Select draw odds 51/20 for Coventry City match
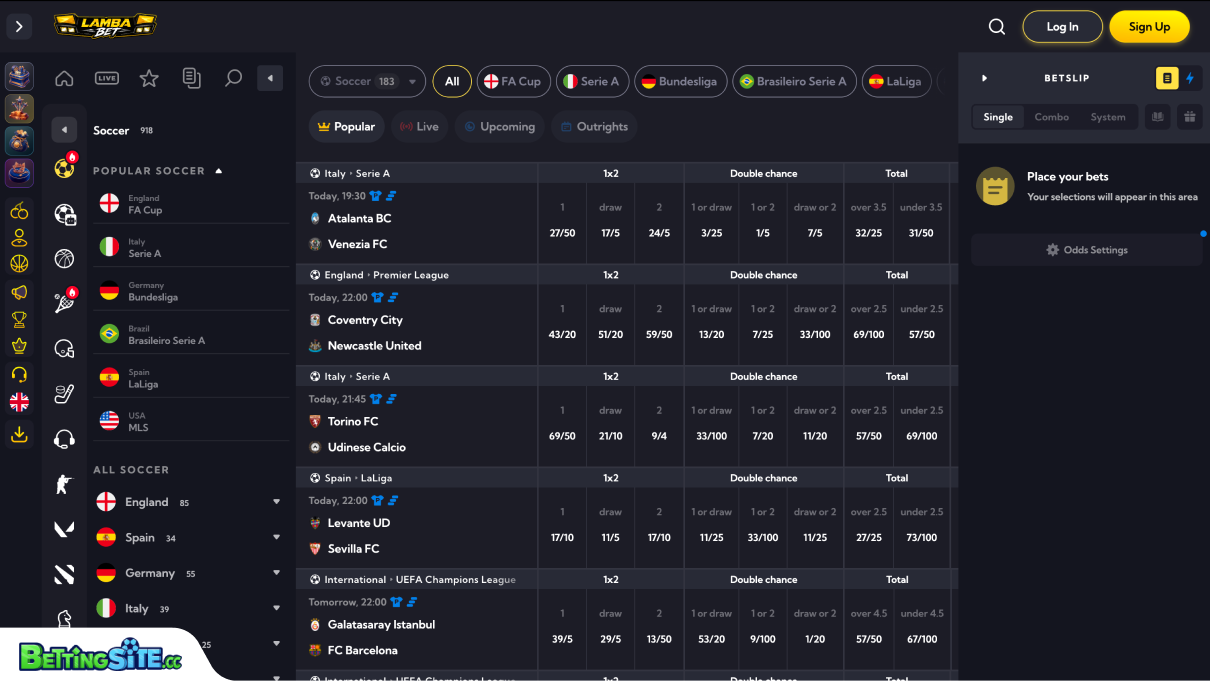 click(610, 334)
